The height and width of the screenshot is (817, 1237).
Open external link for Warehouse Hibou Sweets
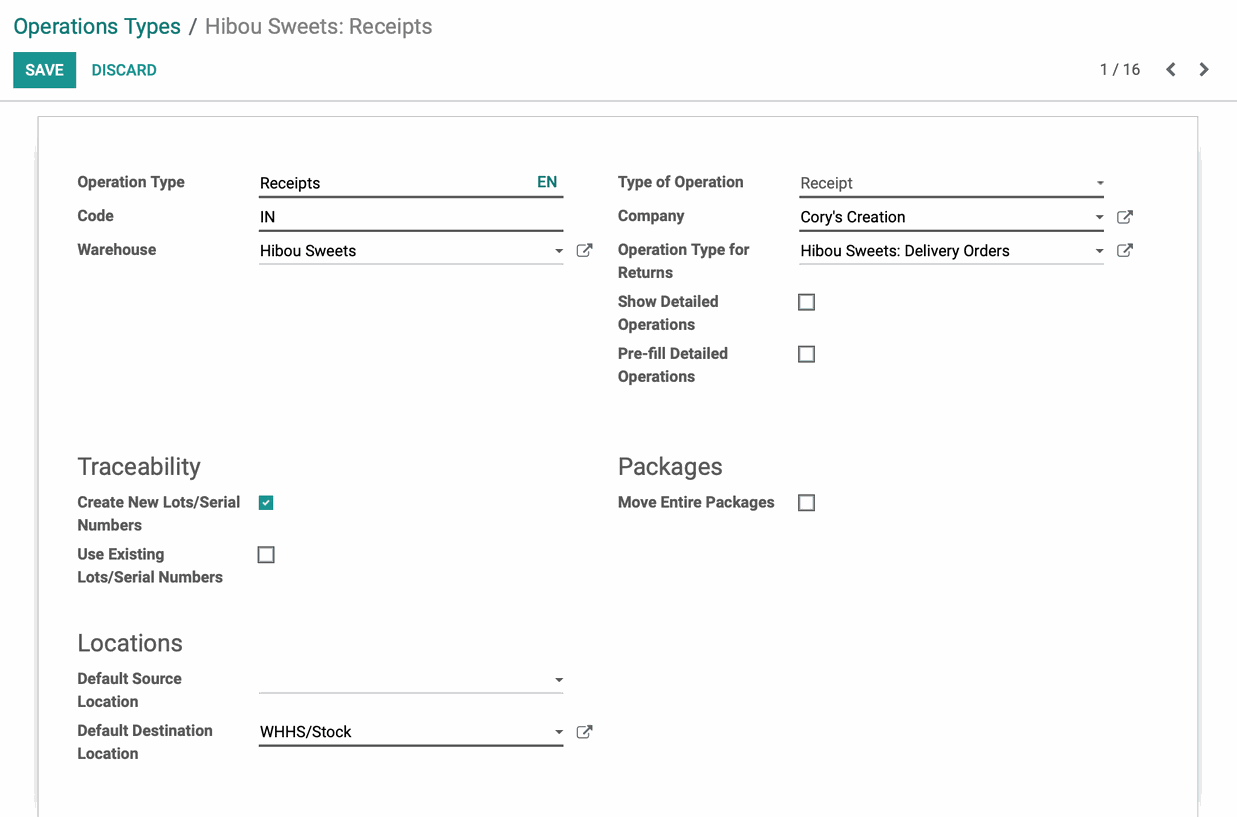(585, 251)
